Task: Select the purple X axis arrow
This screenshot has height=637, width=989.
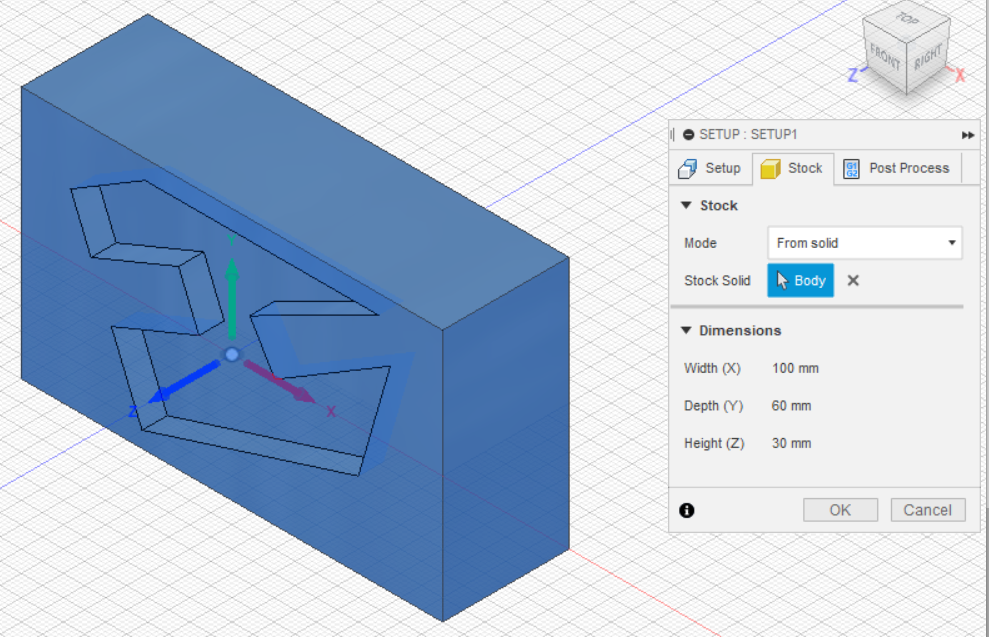Action: (279, 381)
